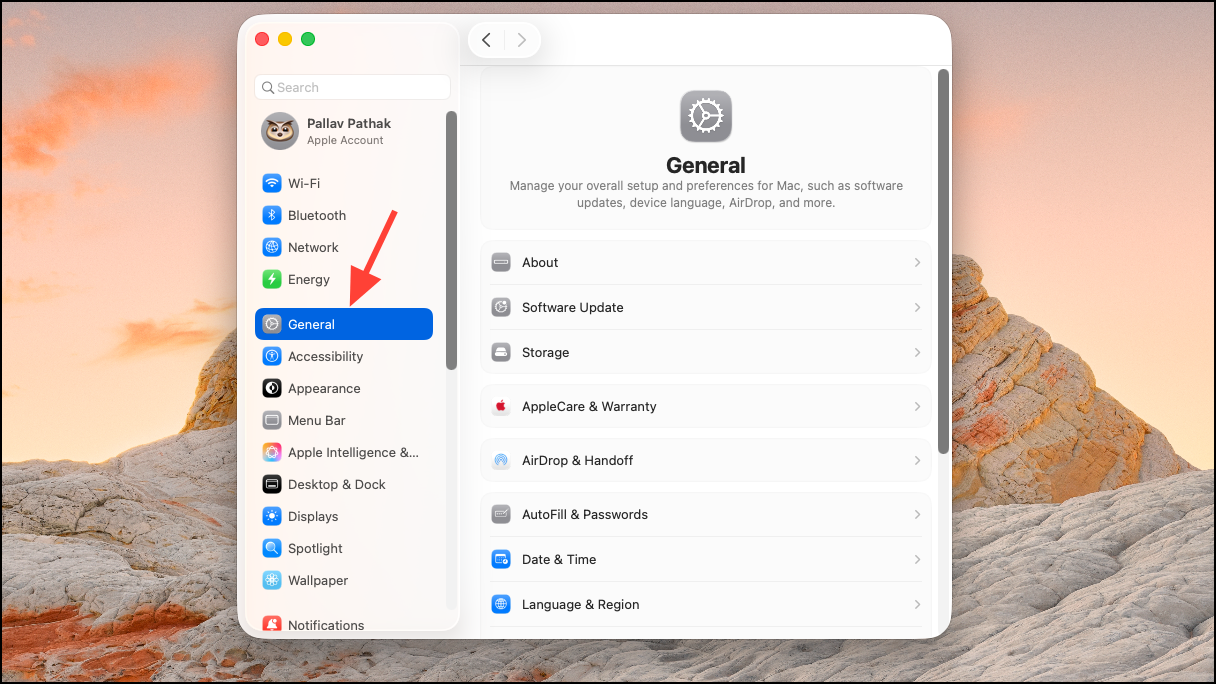Select Bluetooth in the sidebar
This screenshot has width=1216, height=684.
[344, 215]
